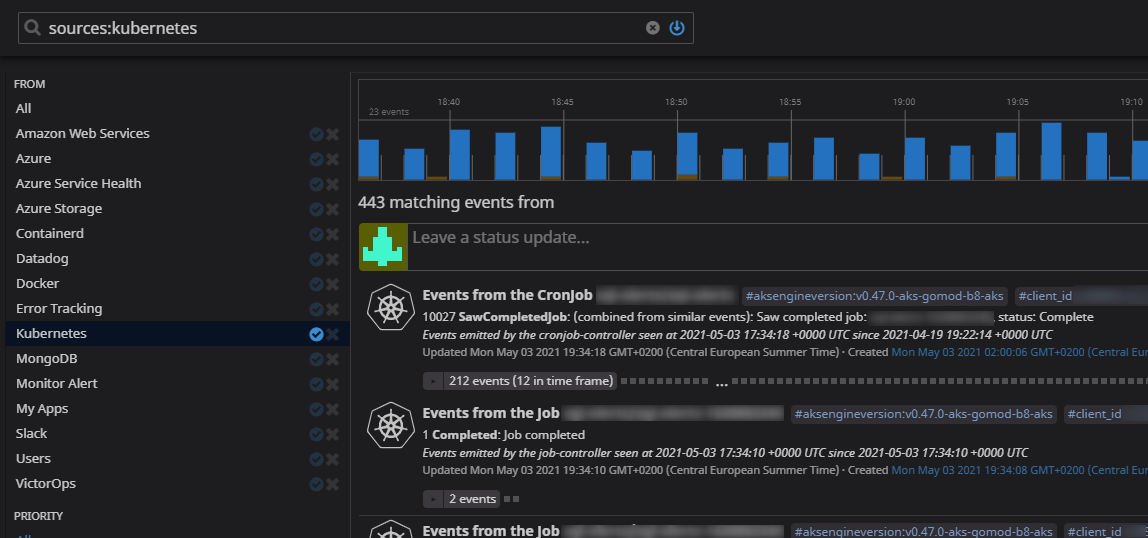
Task: Click the Monitor Alert checkmark icon
Action: click(316, 384)
